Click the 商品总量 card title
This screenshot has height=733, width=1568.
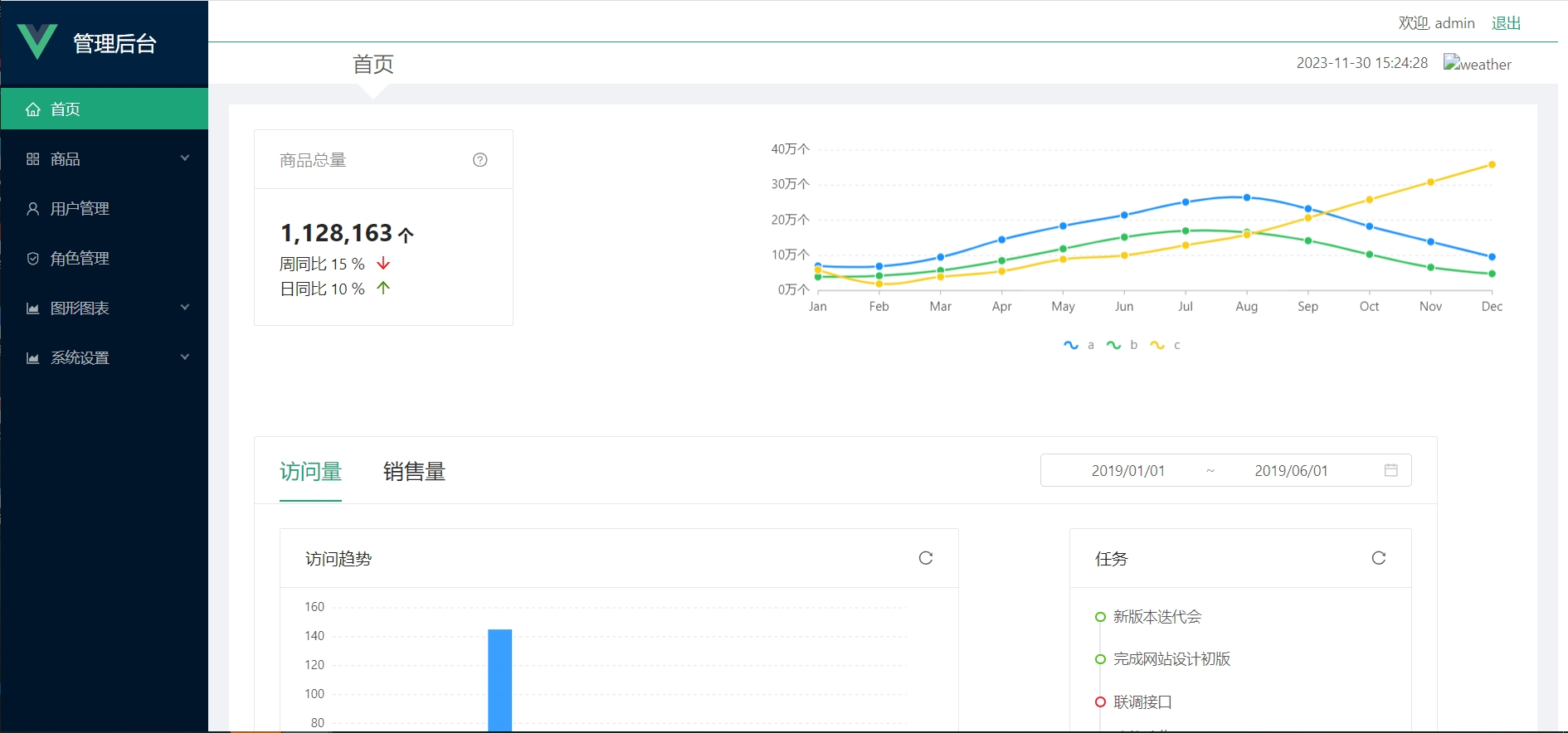point(313,160)
